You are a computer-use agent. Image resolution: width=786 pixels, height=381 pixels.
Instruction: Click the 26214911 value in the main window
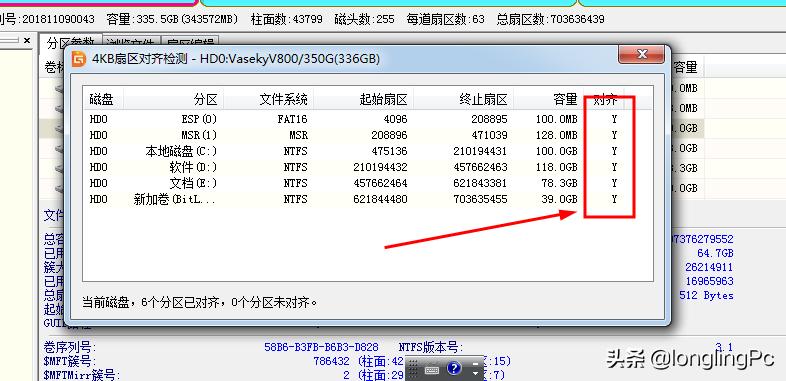(709, 267)
